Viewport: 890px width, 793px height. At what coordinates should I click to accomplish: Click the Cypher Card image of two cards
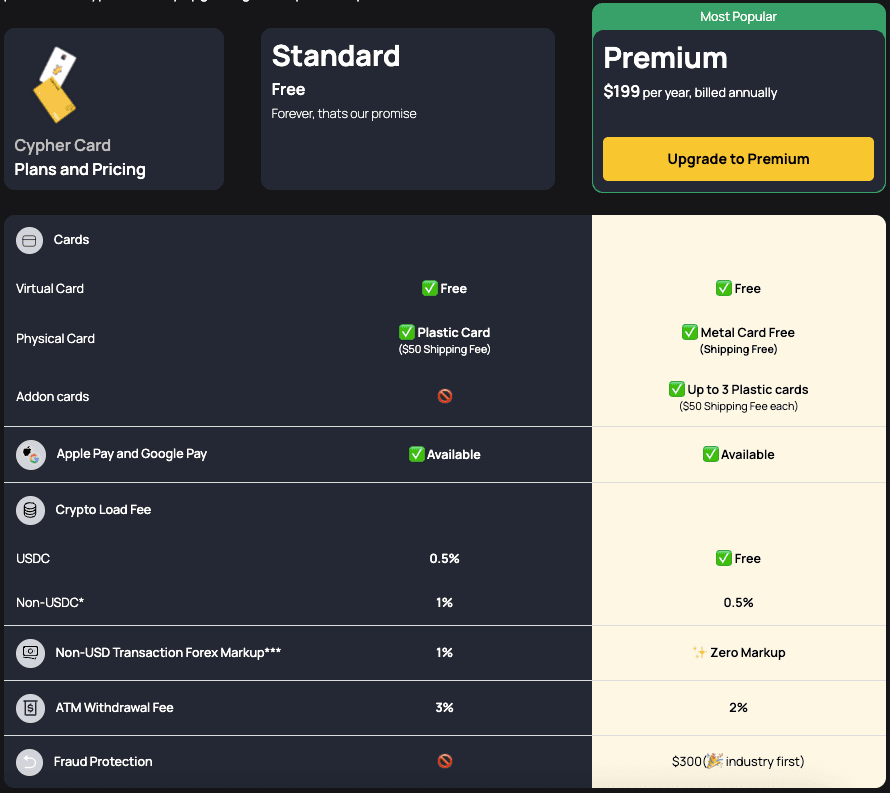(55, 85)
